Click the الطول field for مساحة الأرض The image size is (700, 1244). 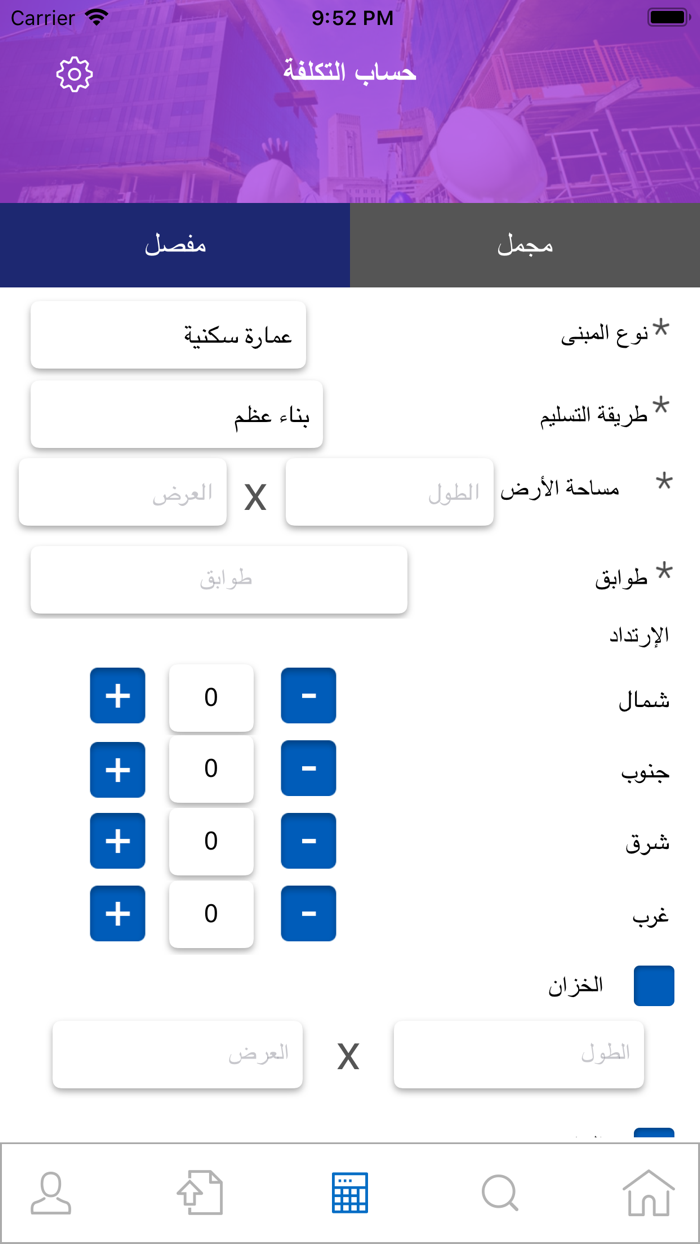389,491
